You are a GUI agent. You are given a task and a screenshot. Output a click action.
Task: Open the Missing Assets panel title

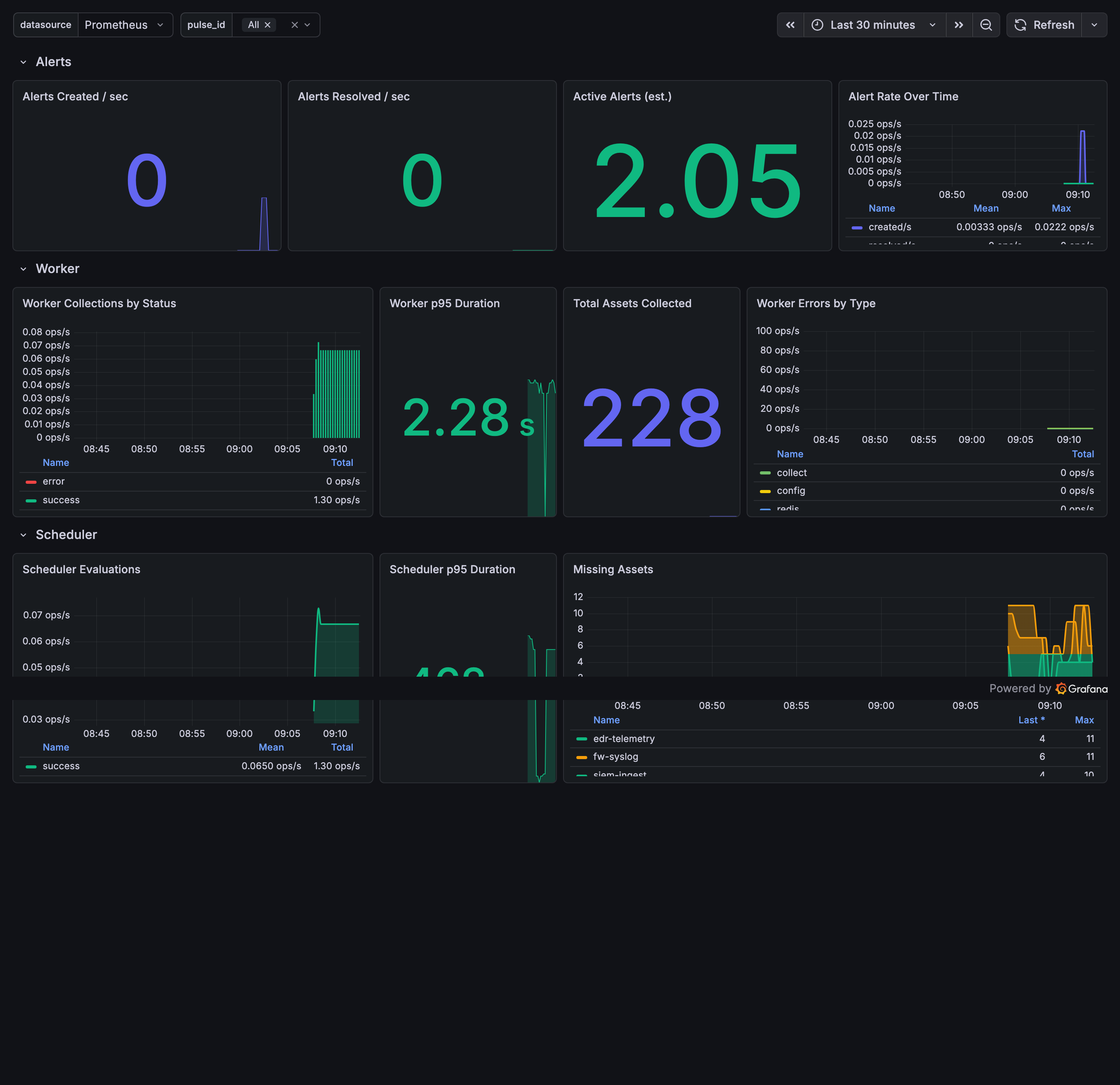click(613, 570)
